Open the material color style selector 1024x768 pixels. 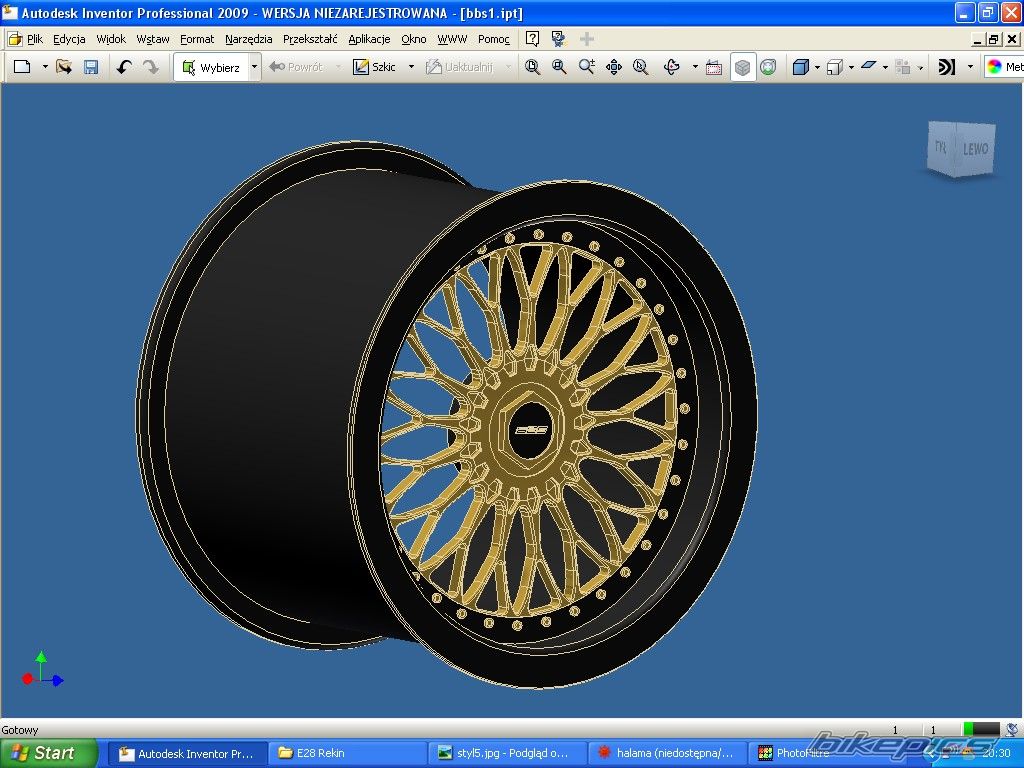point(1003,67)
